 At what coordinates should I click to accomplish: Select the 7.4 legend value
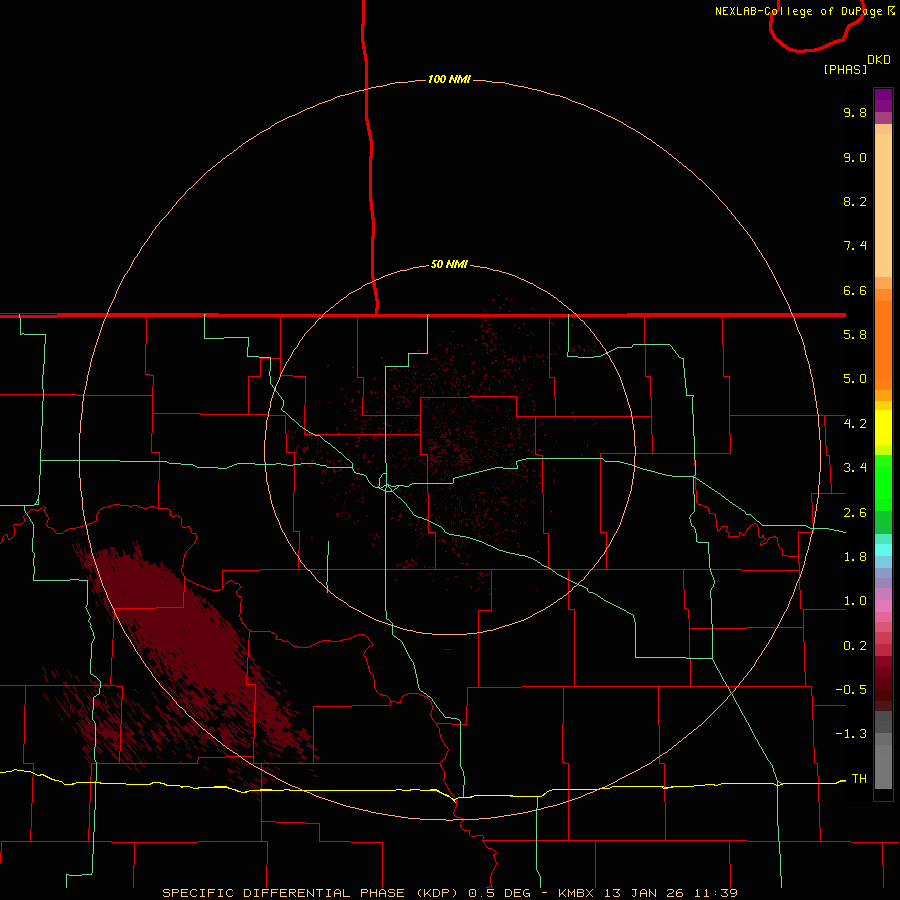tap(855, 246)
